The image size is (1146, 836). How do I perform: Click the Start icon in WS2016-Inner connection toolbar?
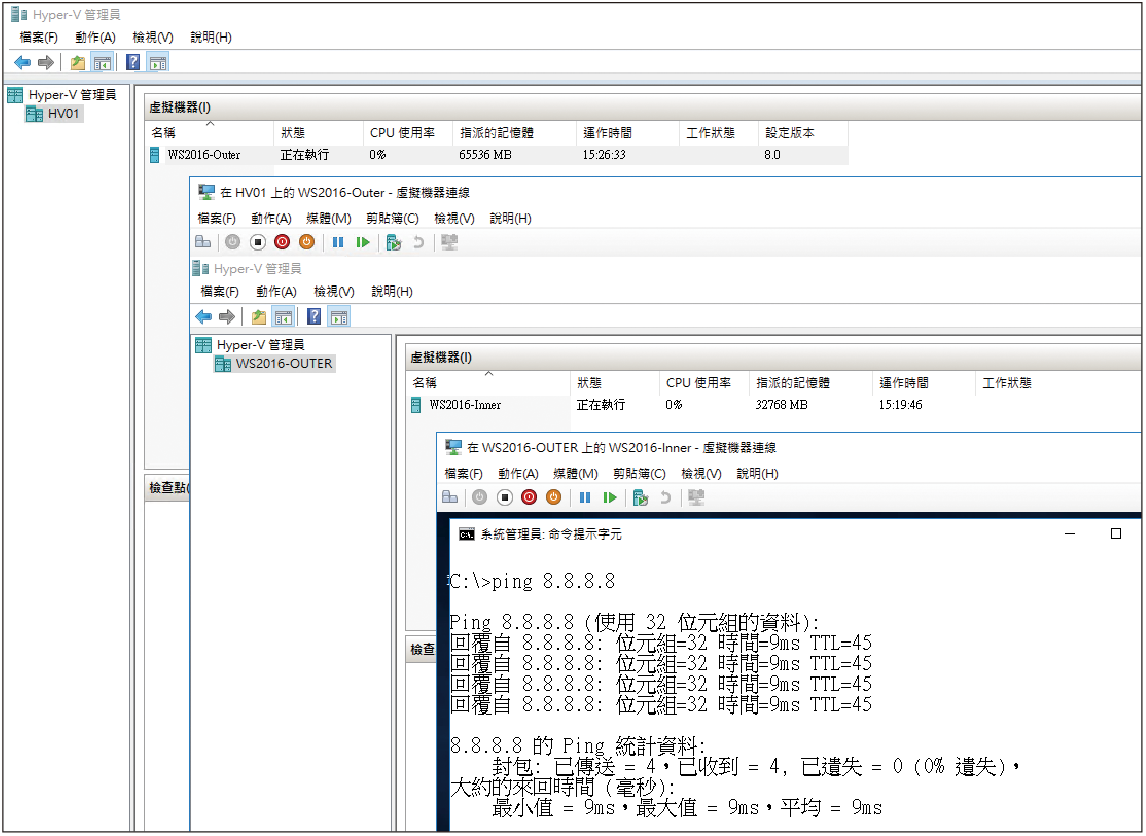pyautogui.click(x=479, y=497)
